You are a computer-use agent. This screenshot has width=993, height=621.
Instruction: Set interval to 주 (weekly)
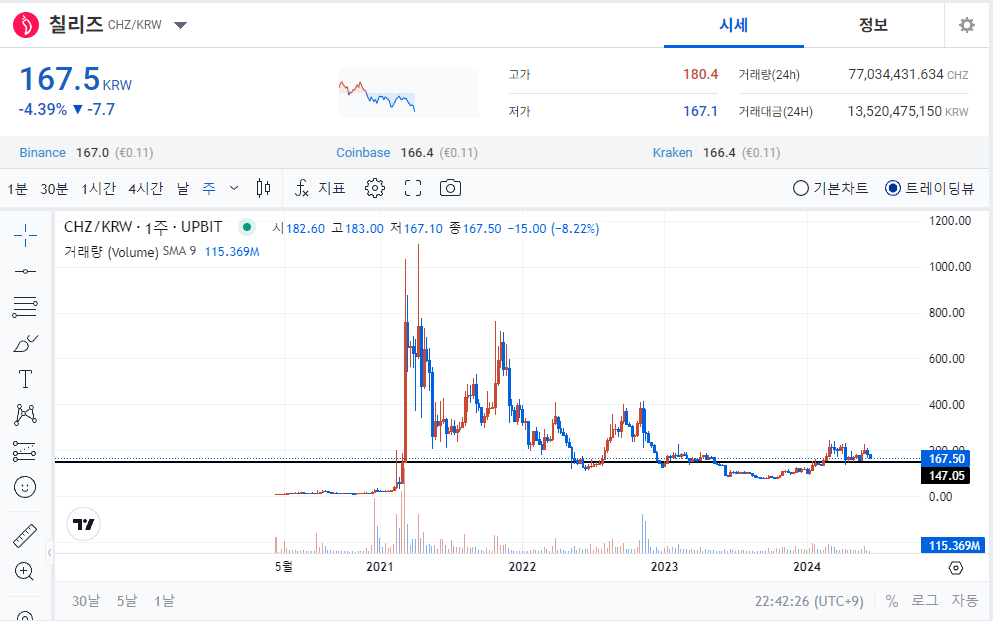click(209, 189)
